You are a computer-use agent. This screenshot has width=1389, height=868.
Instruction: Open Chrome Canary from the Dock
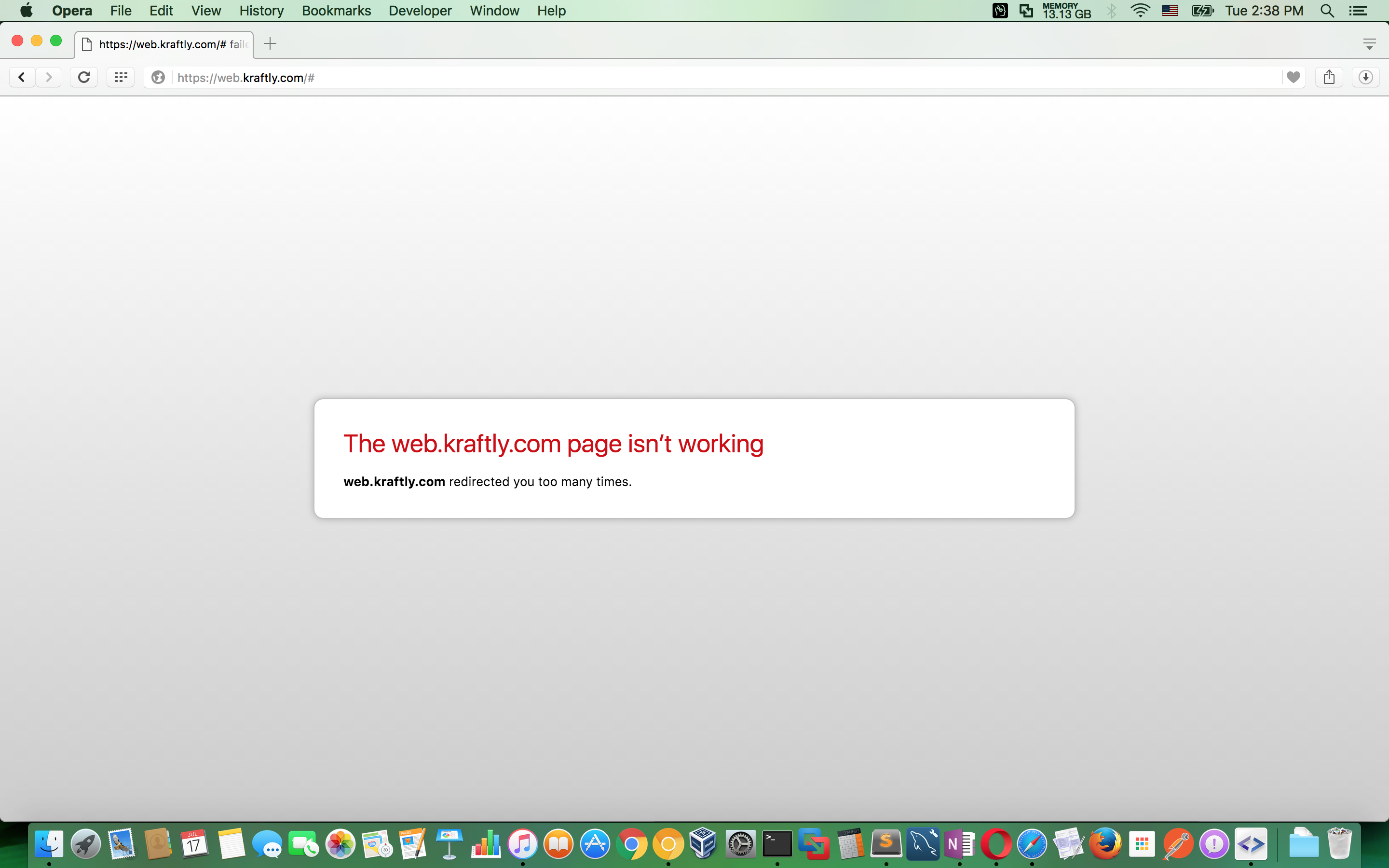668,844
